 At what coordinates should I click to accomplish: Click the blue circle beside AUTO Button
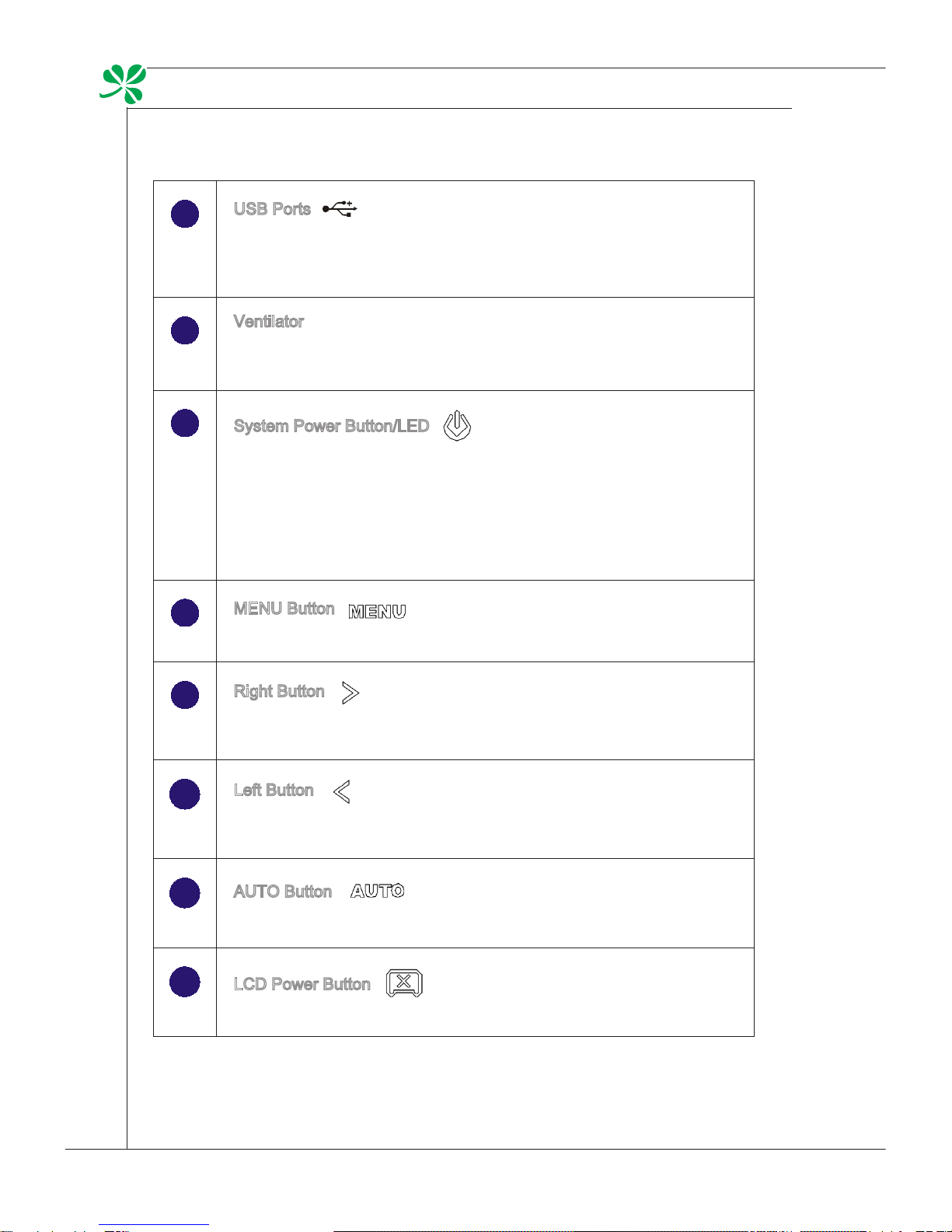184,893
